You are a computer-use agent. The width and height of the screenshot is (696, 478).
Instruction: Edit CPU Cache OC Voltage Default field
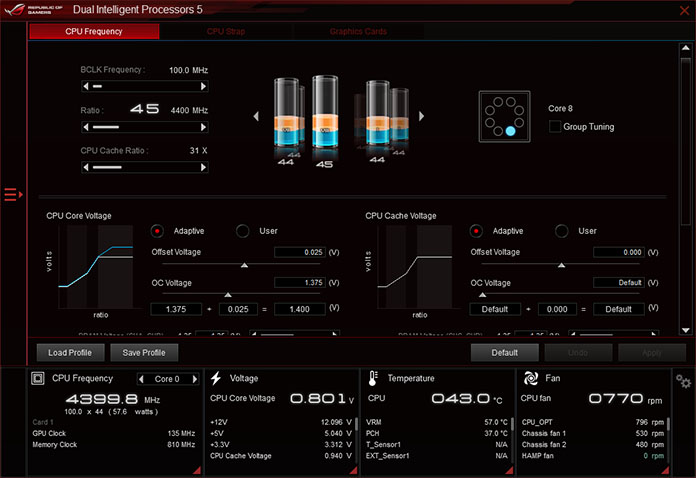(x=619, y=282)
